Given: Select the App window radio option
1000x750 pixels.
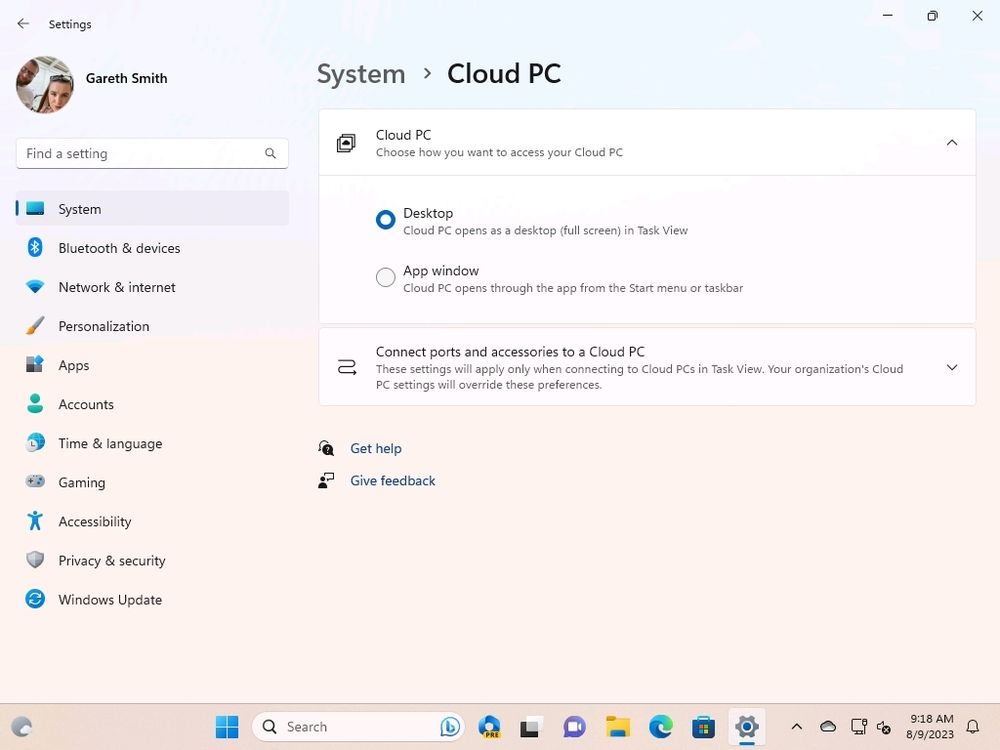Looking at the screenshot, I should (385, 277).
